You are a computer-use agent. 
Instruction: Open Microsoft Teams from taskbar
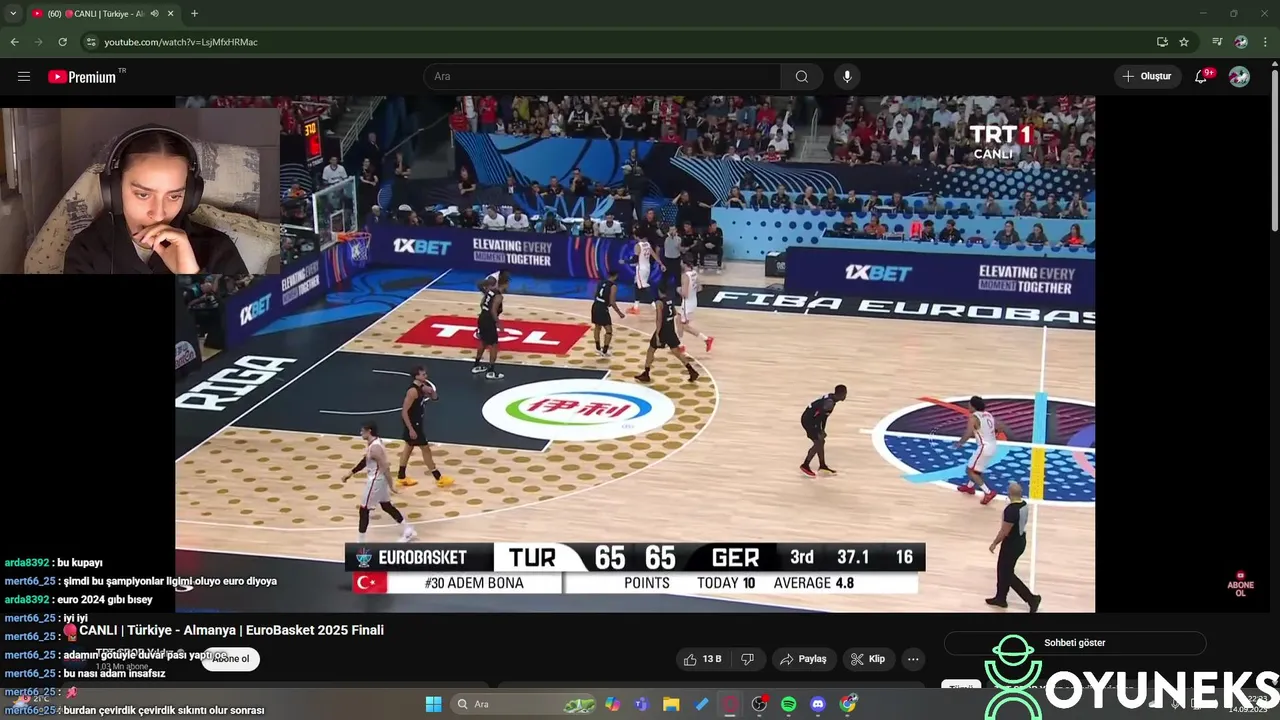(x=641, y=704)
